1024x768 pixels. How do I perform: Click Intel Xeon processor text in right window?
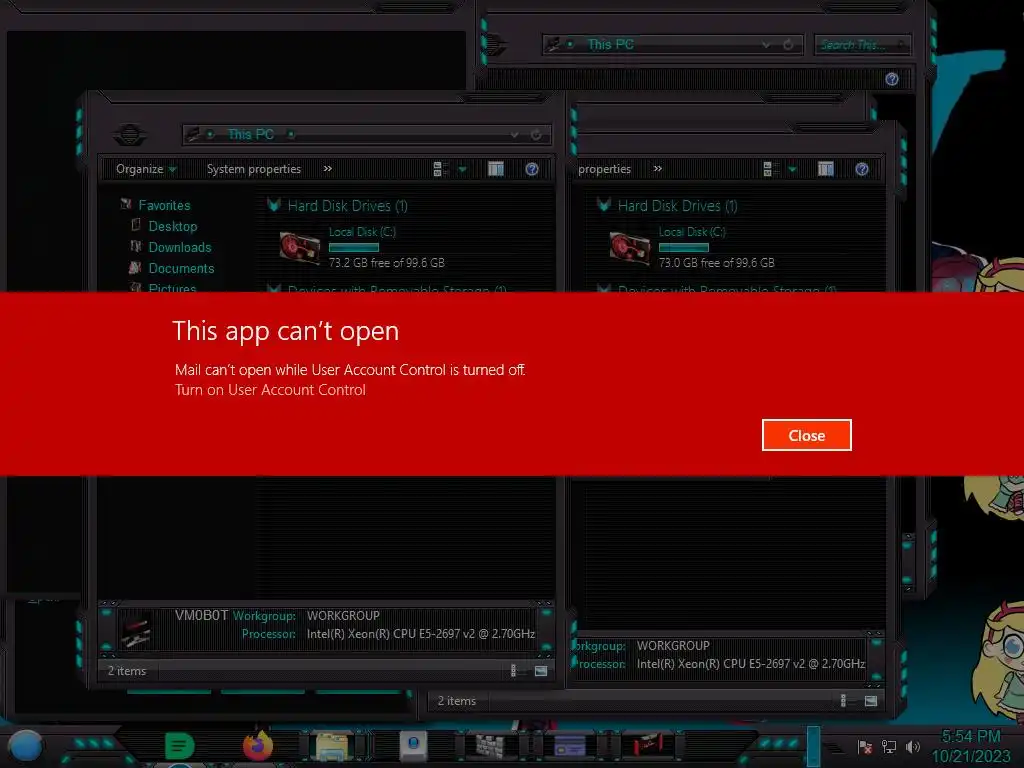[x=751, y=664]
